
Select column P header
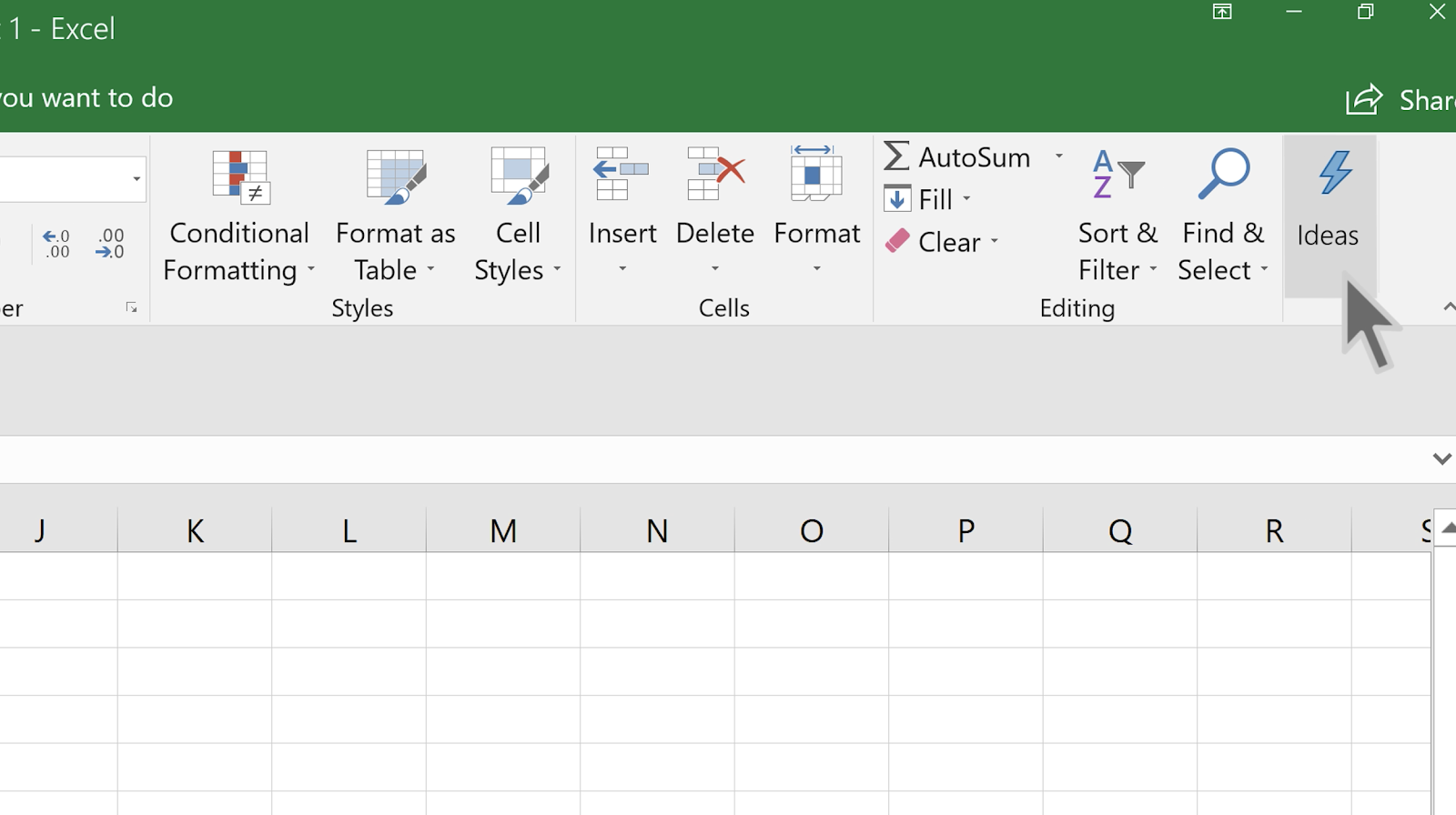point(966,530)
